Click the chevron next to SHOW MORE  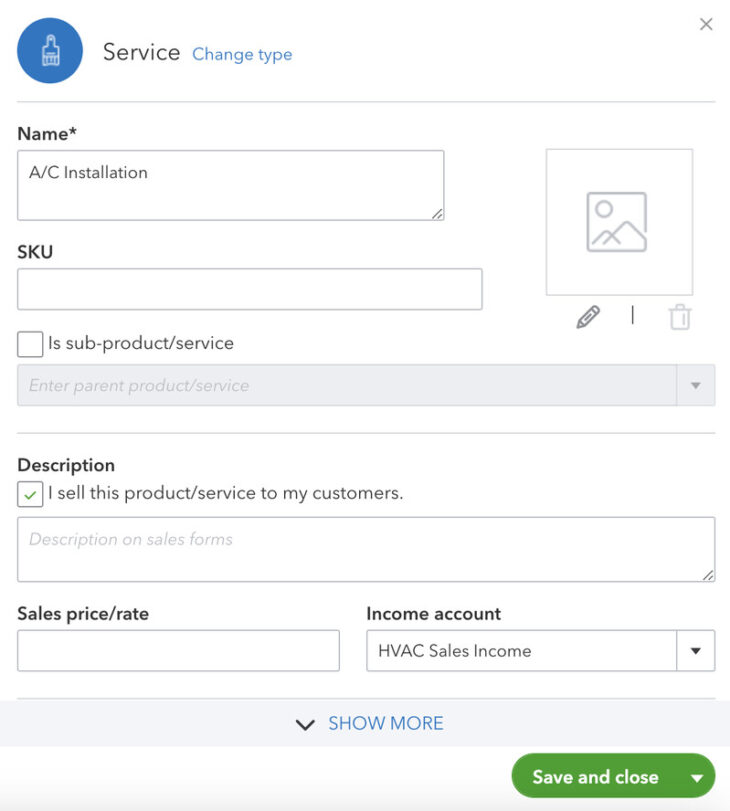(305, 724)
